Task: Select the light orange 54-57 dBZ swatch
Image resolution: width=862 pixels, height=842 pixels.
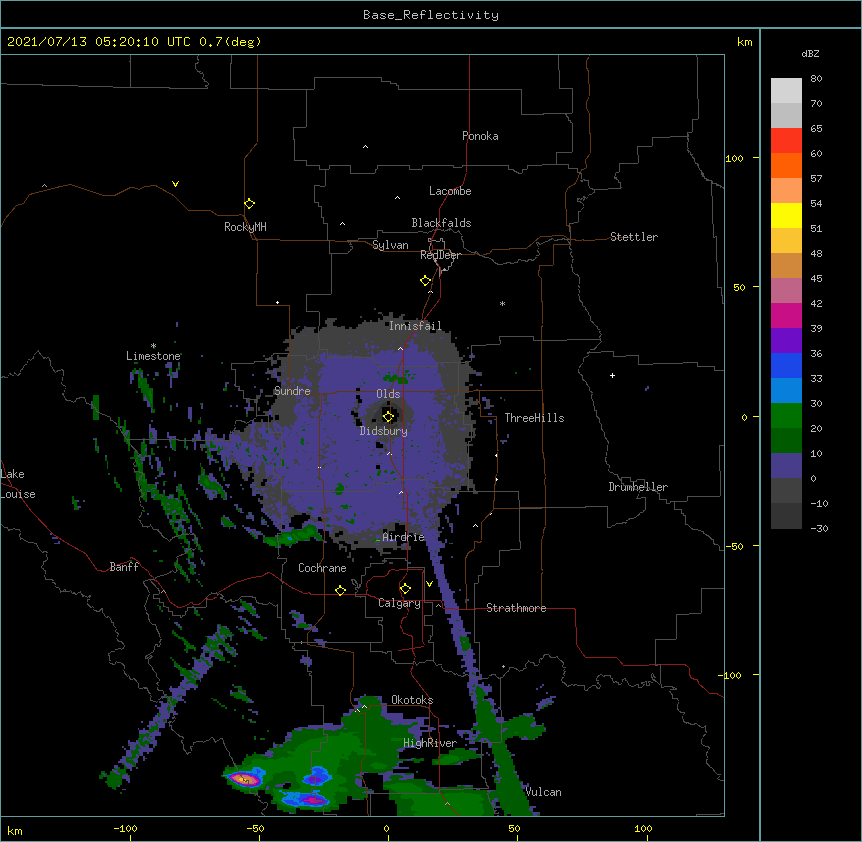Action: (786, 191)
